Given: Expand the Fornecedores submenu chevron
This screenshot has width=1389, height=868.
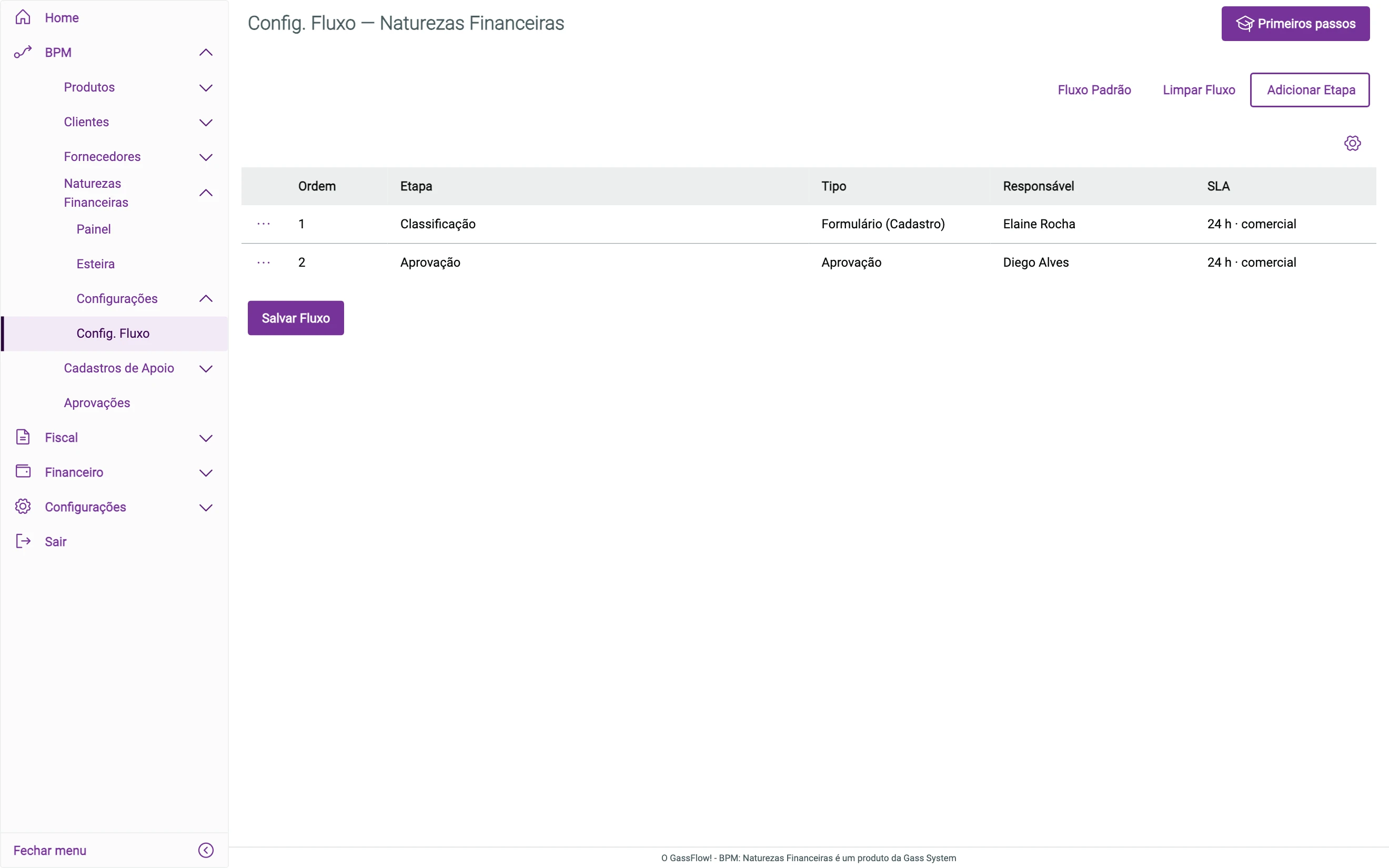Looking at the screenshot, I should tap(206, 157).
